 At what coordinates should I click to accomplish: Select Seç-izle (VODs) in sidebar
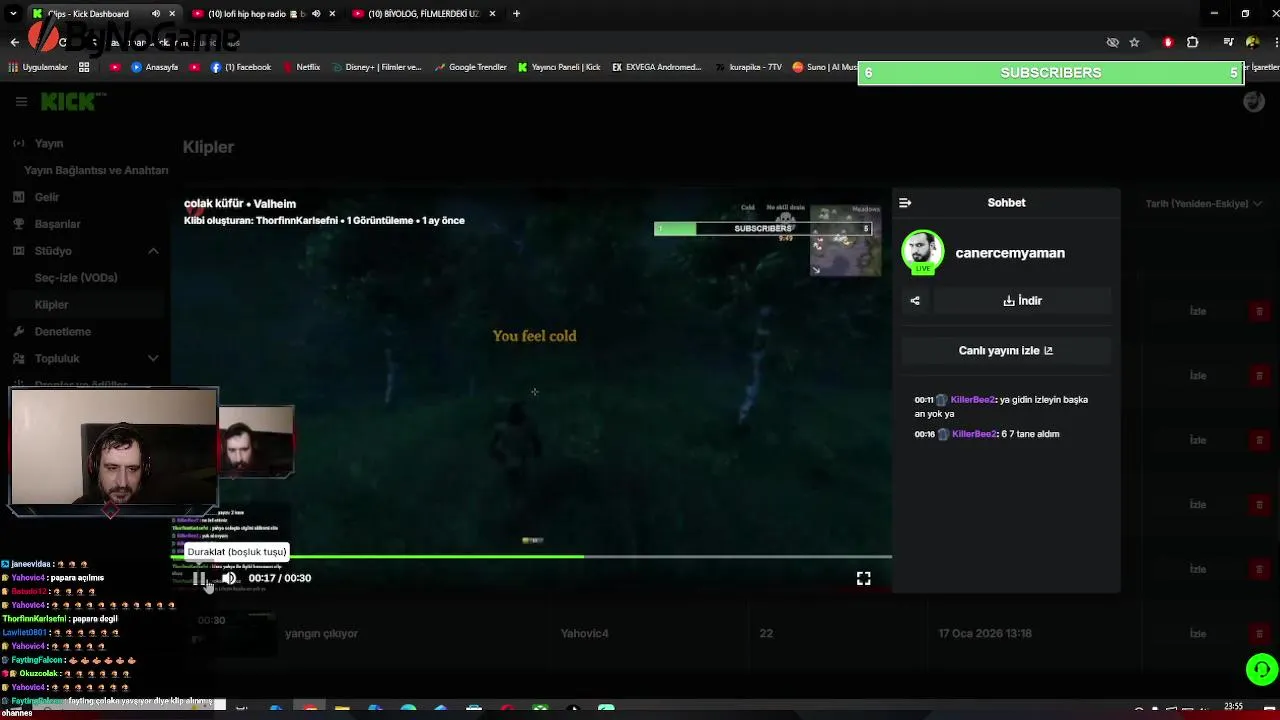(x=76, y=278)
